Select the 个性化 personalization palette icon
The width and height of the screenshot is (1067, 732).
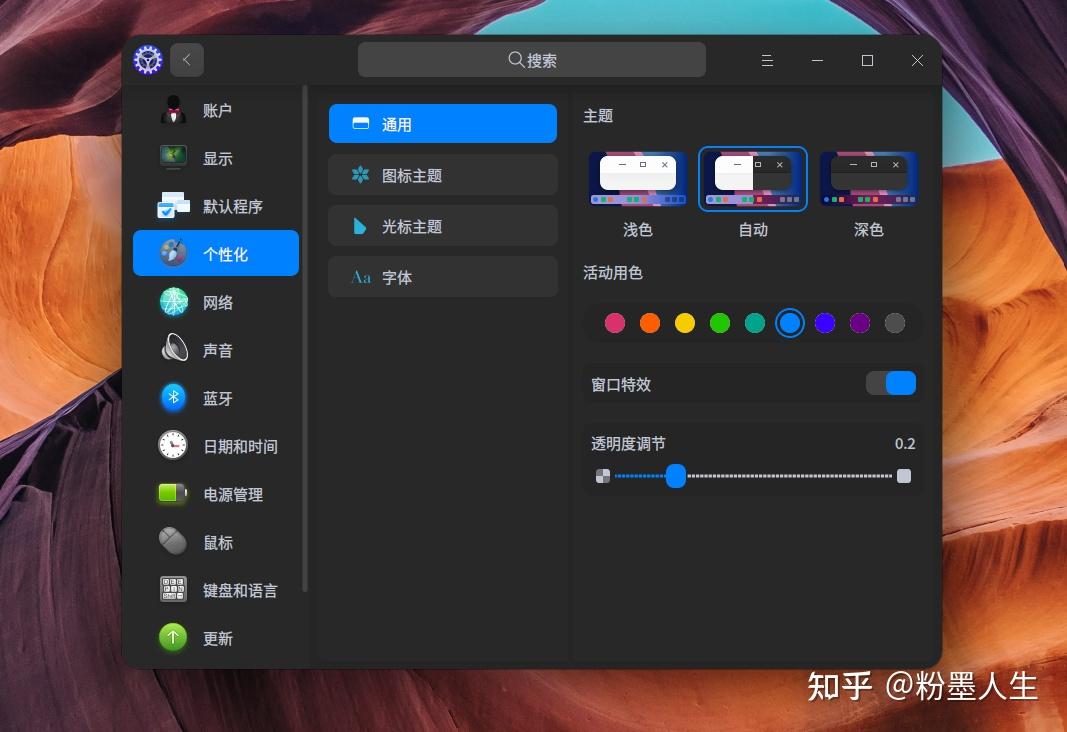174,253
